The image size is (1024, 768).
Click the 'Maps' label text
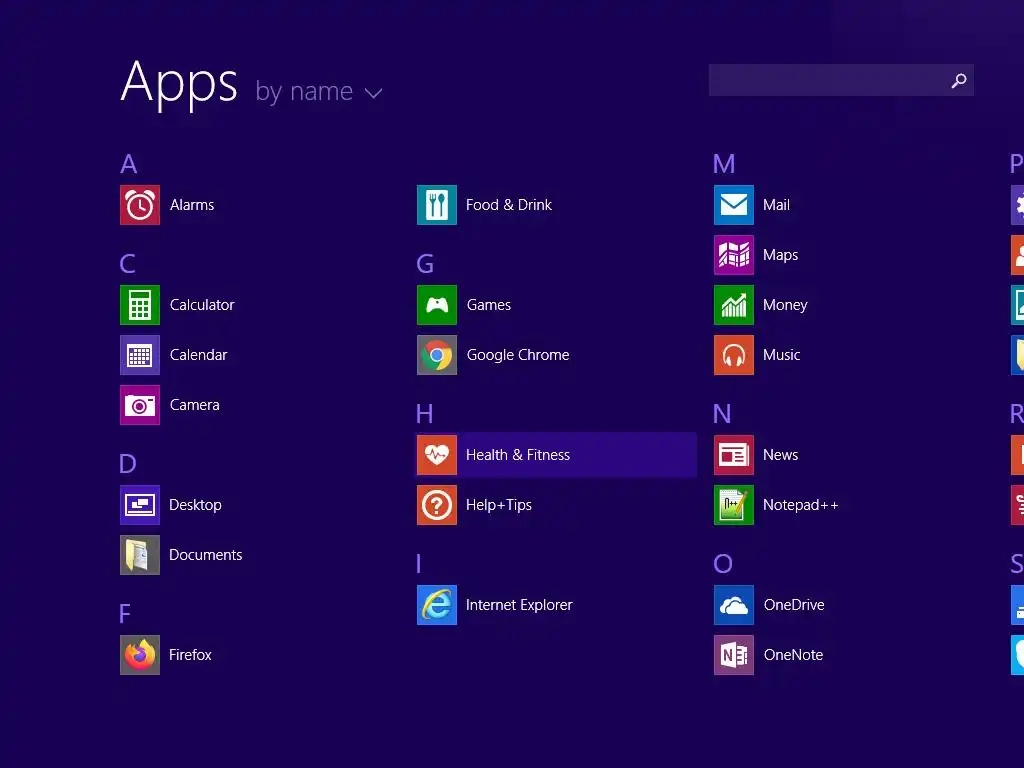tap(780, 255)
